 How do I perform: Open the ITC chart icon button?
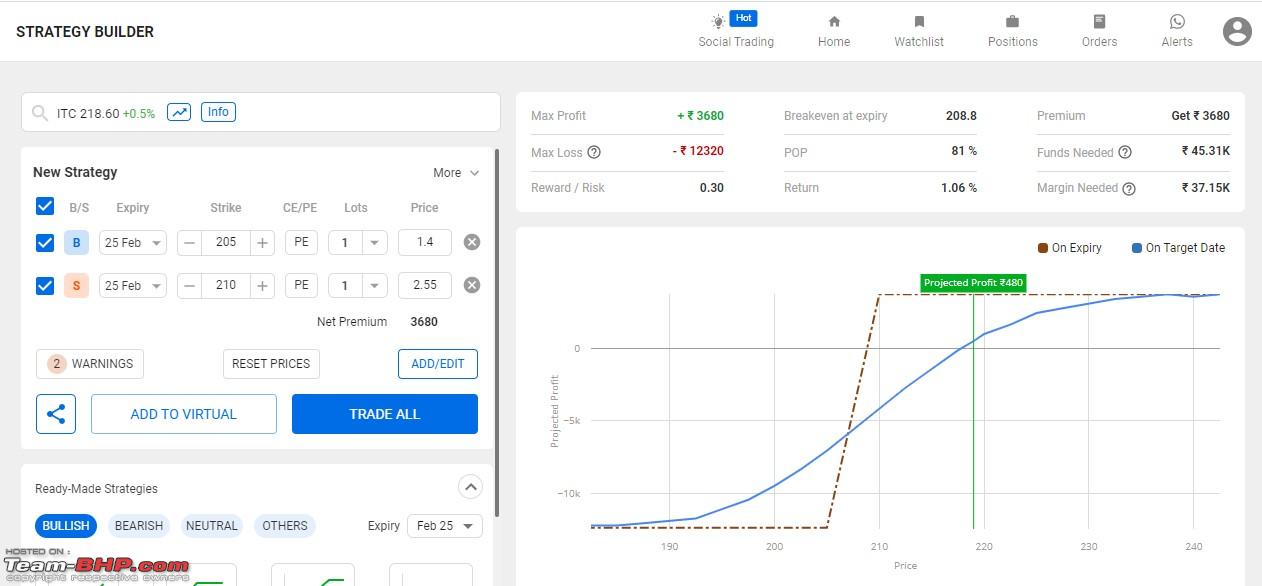(x=179, y=112)
